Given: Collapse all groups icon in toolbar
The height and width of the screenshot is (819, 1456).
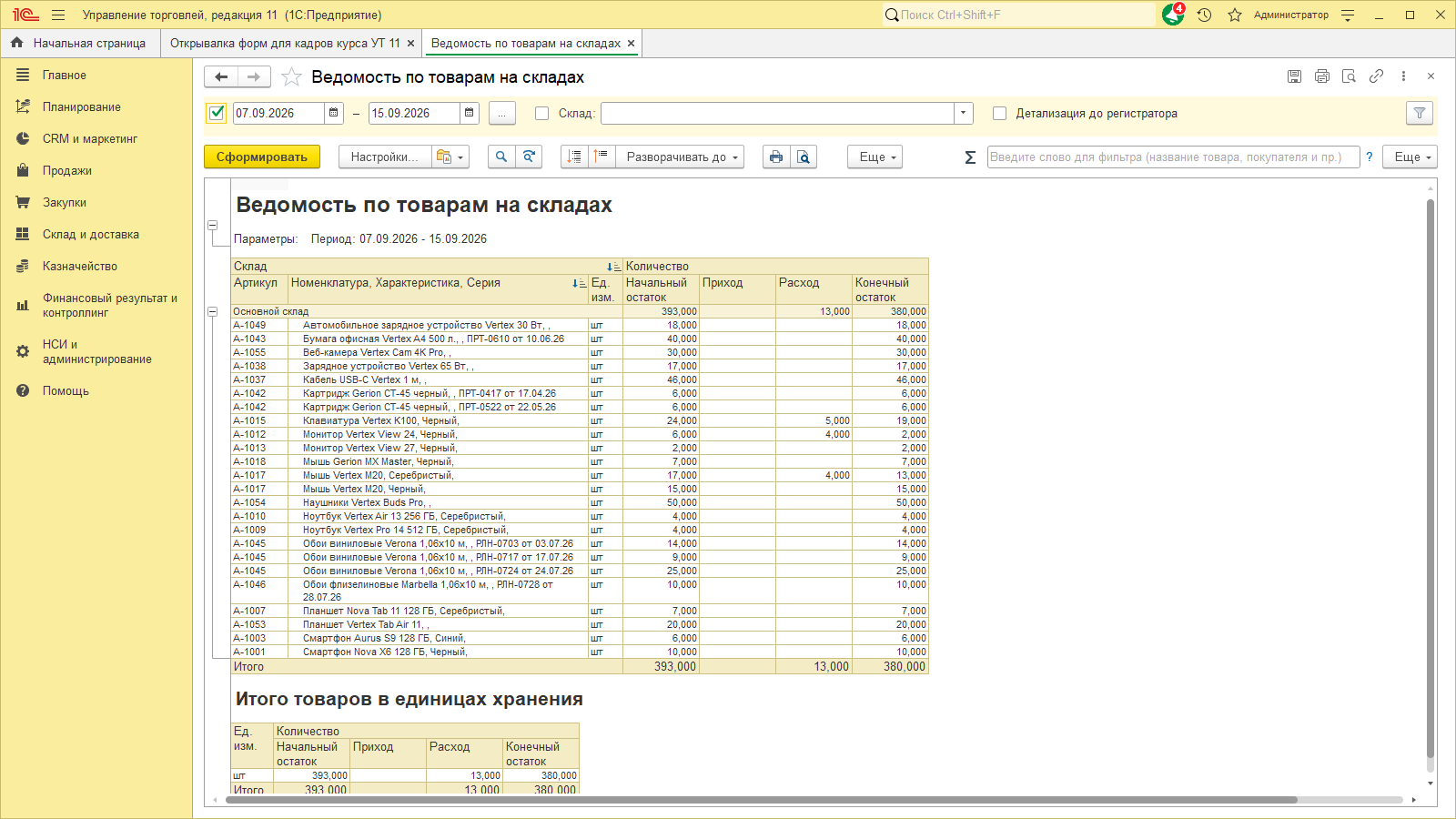Looking at the screenshot, I should [x=574, y=157].
